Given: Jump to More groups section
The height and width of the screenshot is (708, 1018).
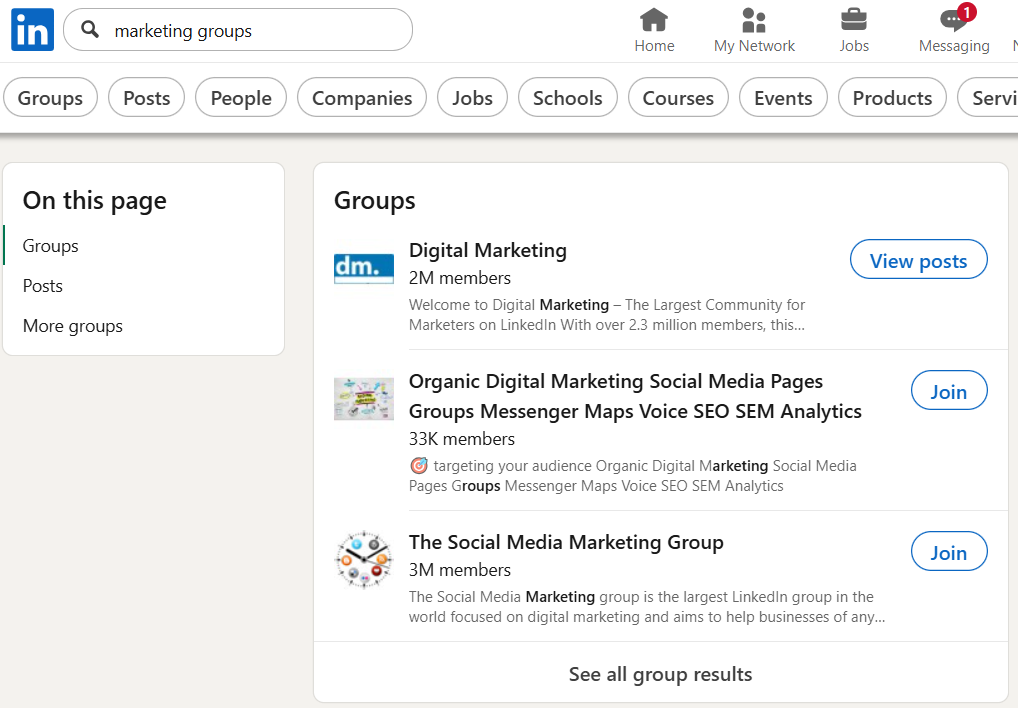Looking at the screenshot, I should 73,326.
